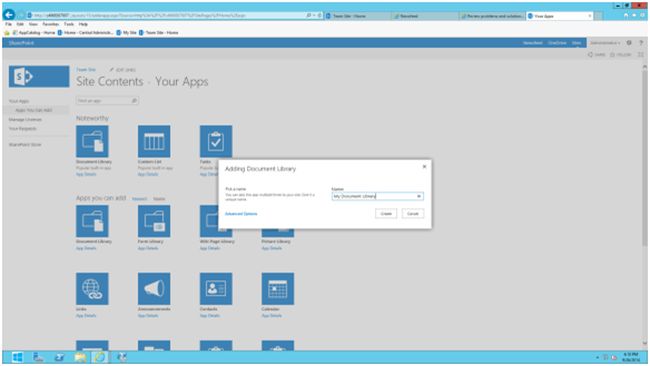Close the Your Apps browser tab
Screen dimensions: 650x366
(x=590, y=16)
